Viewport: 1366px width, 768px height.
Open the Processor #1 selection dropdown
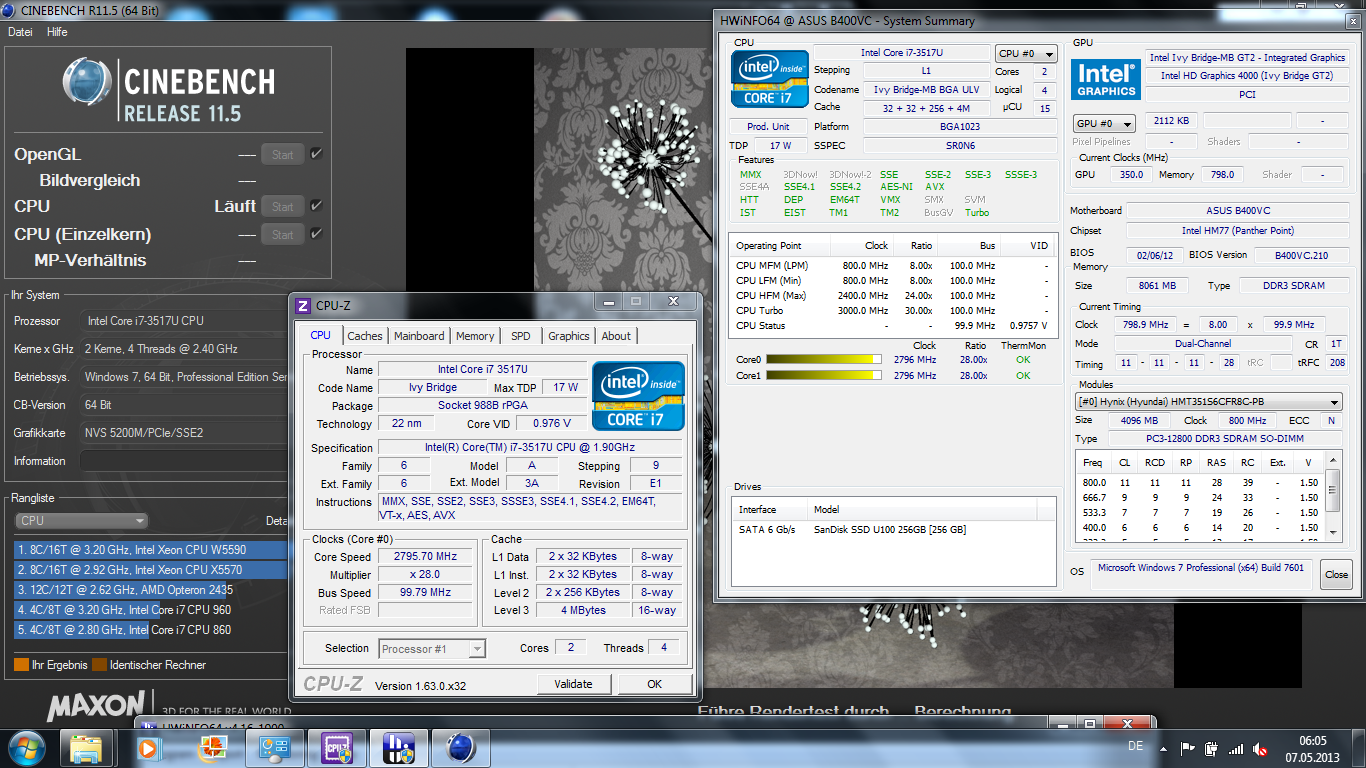(x=432, y=649)
